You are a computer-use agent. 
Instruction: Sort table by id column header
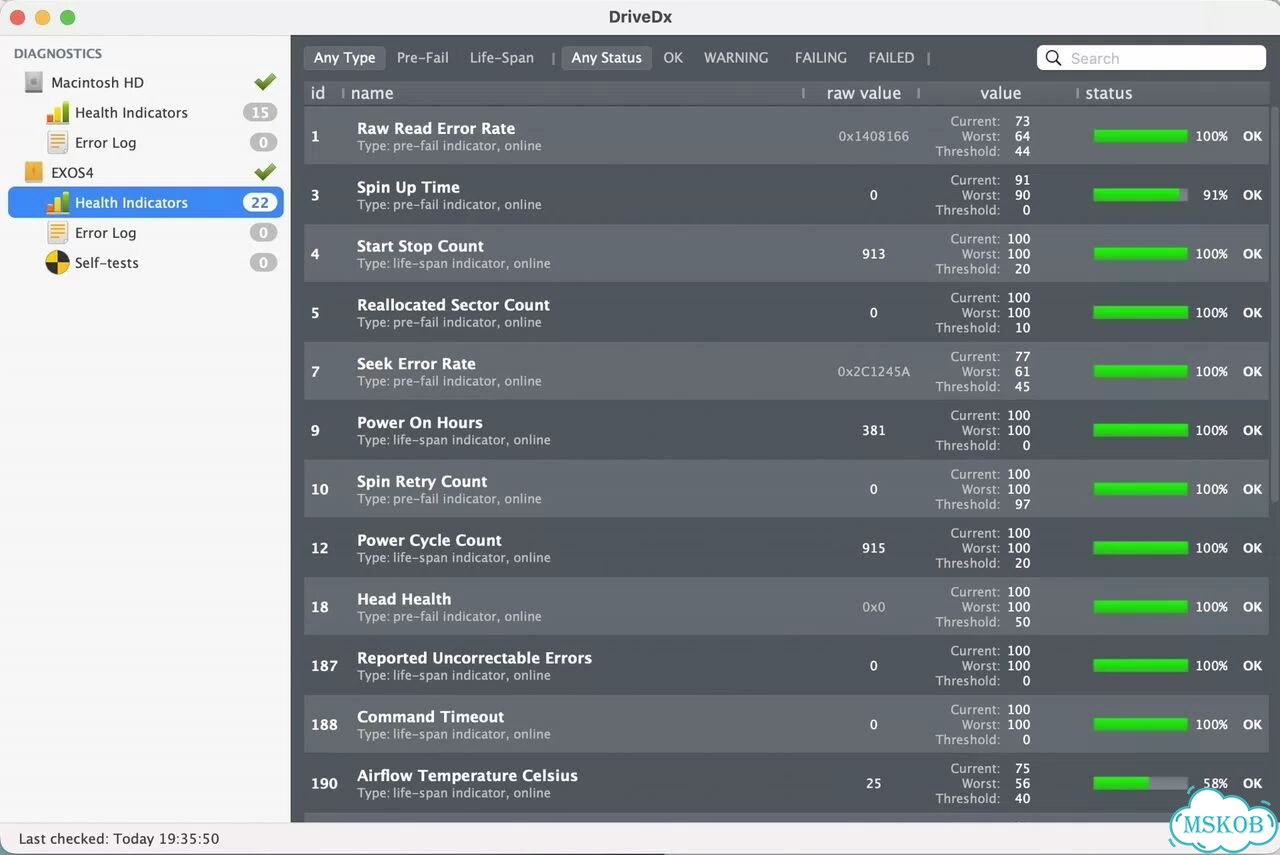click(x=319, y=93)
